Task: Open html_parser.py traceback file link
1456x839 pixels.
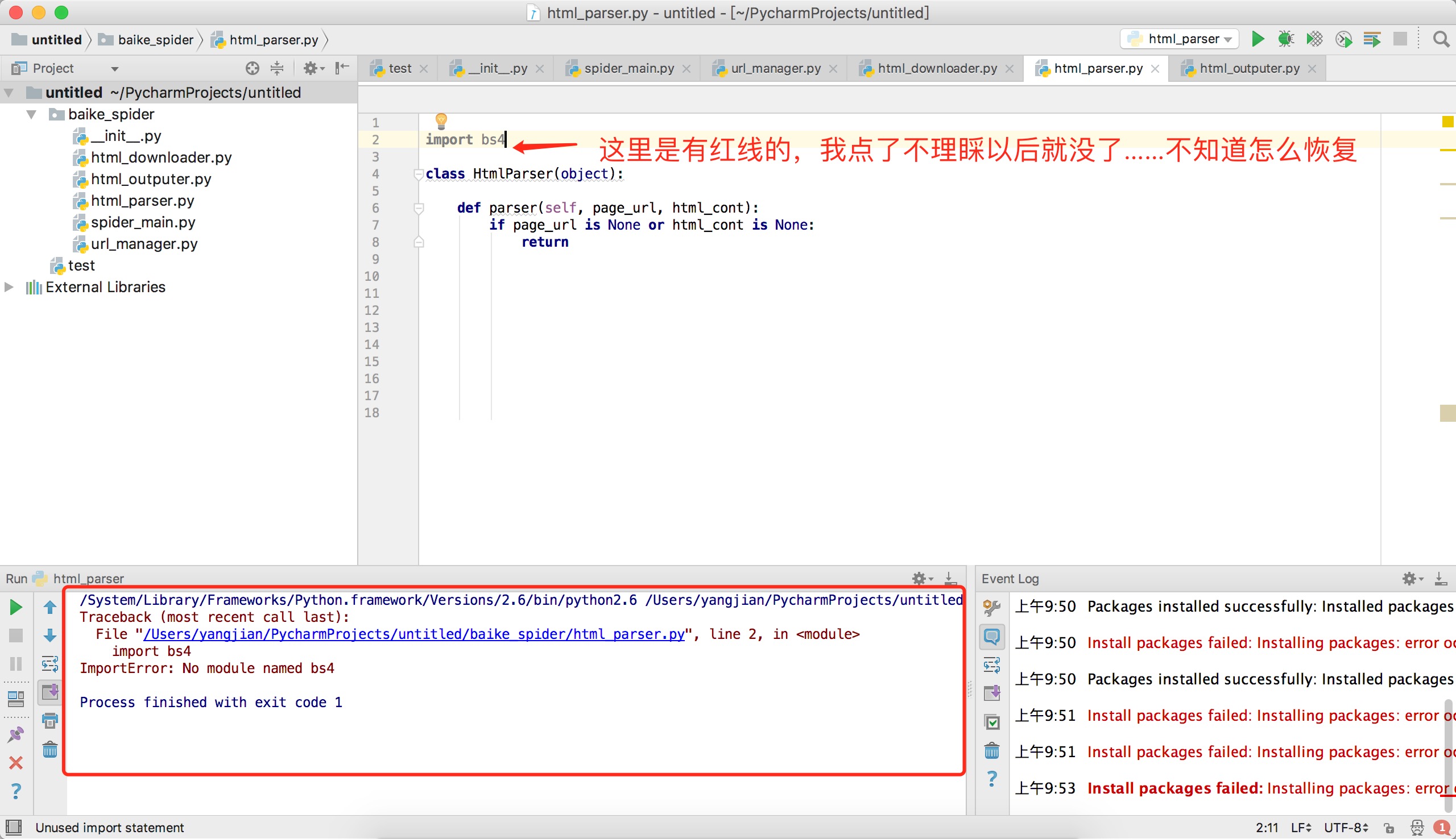Action: point(414,634)
